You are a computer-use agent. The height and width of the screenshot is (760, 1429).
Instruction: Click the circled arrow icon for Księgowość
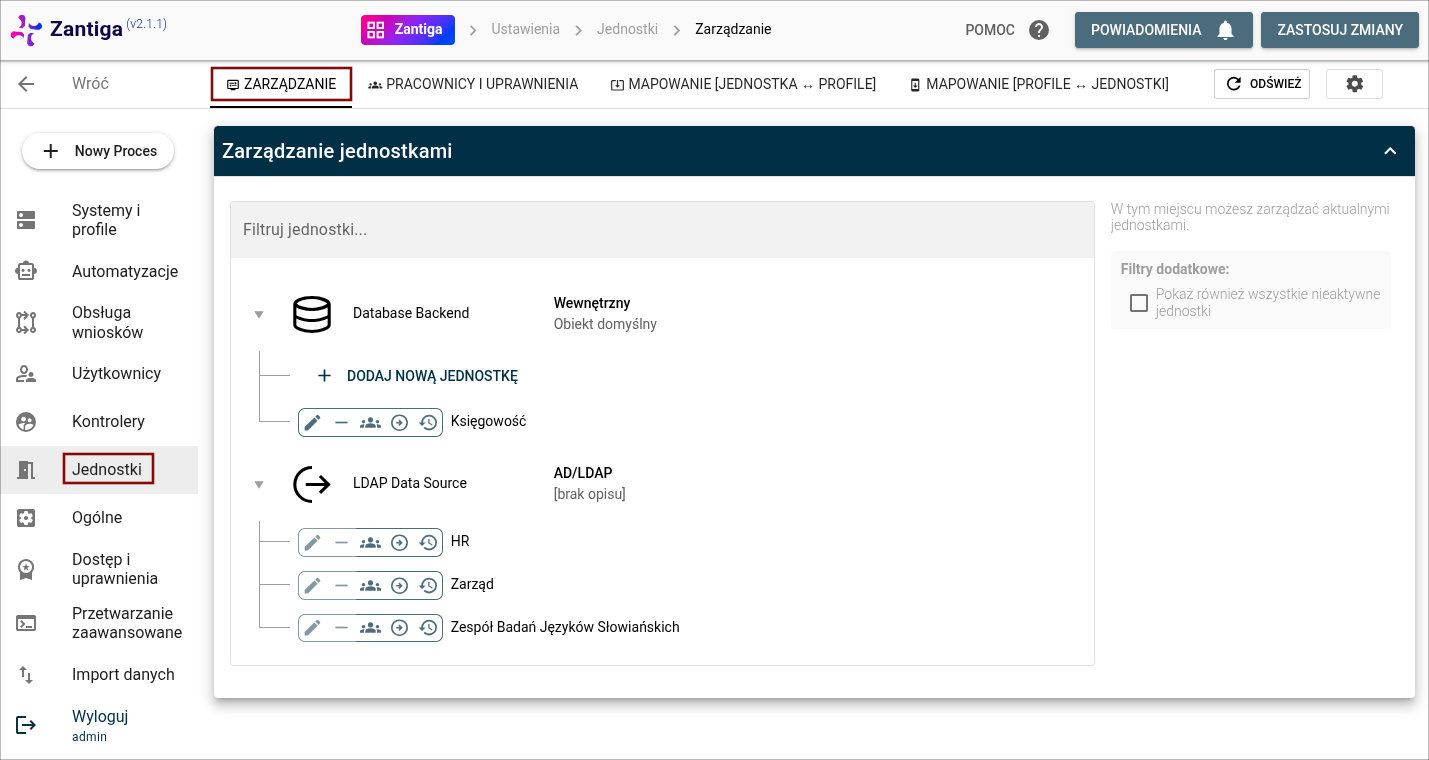click(399, 423)
